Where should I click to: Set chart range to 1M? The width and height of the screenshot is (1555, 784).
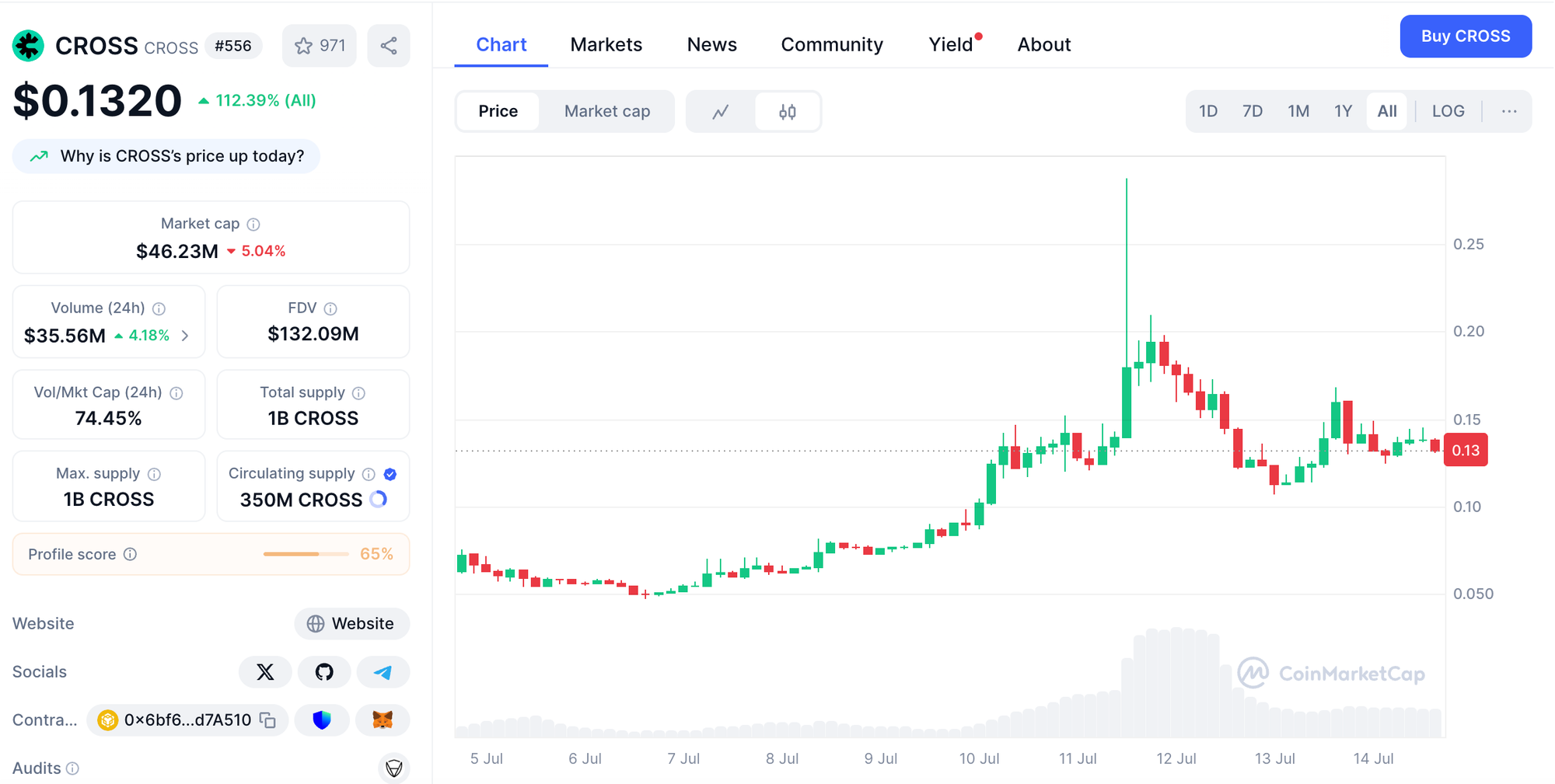[1298, 112]
